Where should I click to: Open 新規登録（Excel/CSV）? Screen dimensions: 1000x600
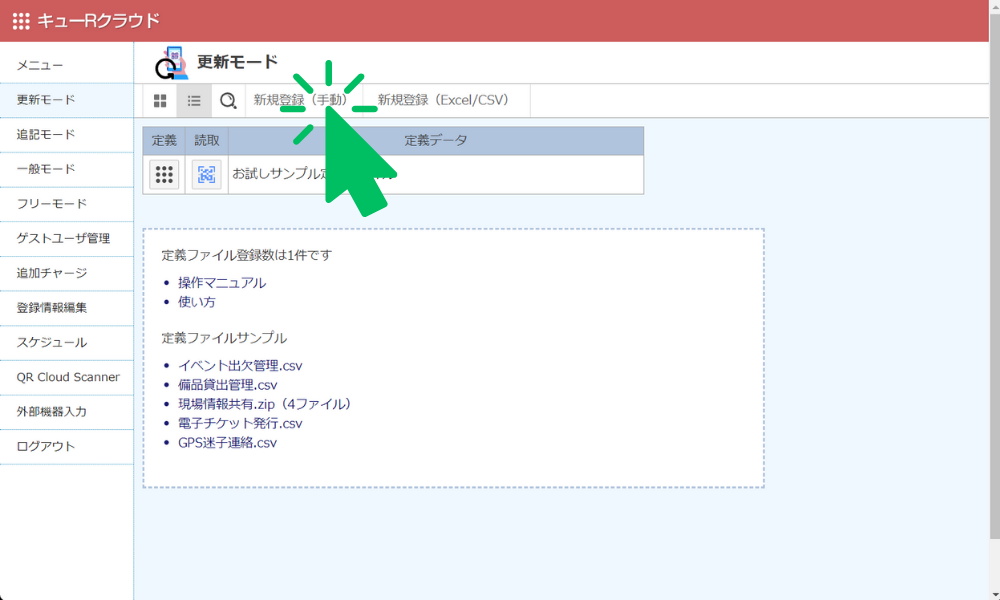point(446,100)
